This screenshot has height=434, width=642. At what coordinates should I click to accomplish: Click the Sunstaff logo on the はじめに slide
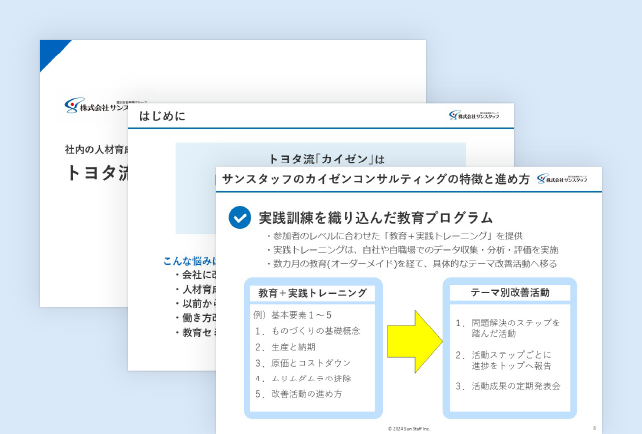coord(474,115)
